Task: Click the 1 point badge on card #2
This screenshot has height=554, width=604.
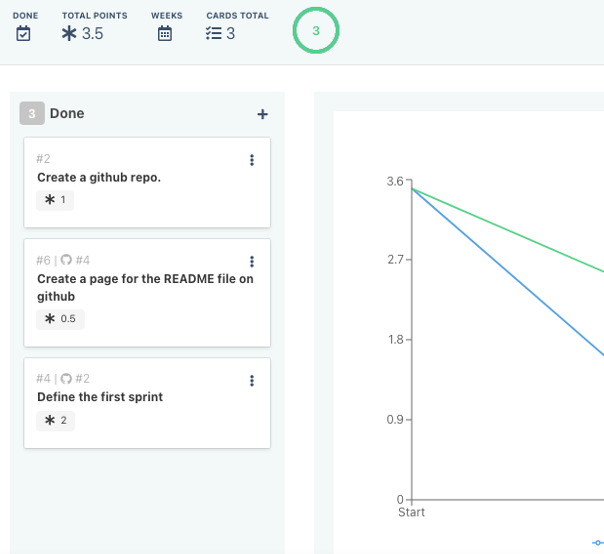Action: (55, 200)
